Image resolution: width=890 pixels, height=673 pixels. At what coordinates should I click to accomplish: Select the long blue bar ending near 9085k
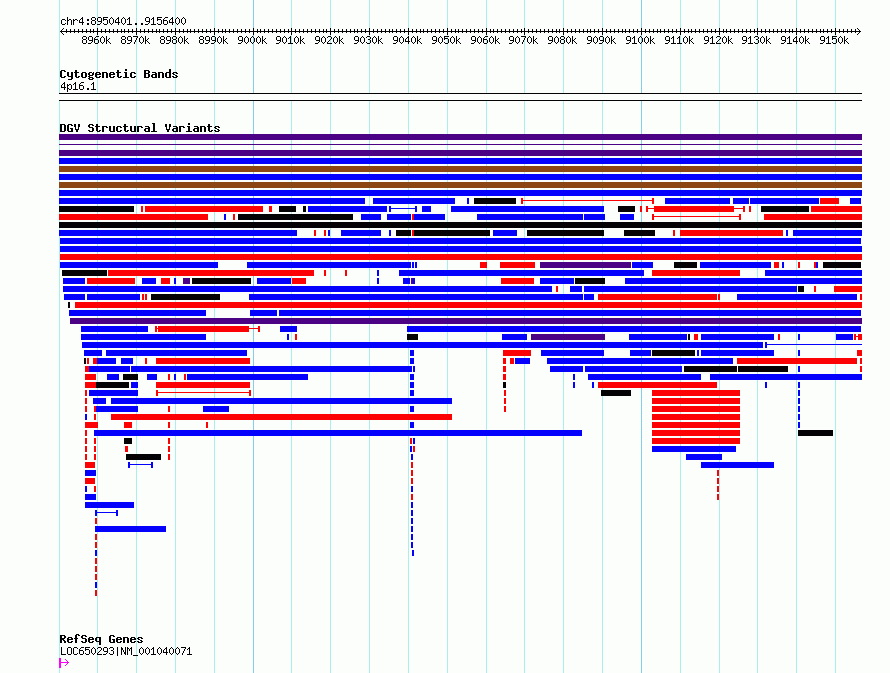[x=338, y=433]
